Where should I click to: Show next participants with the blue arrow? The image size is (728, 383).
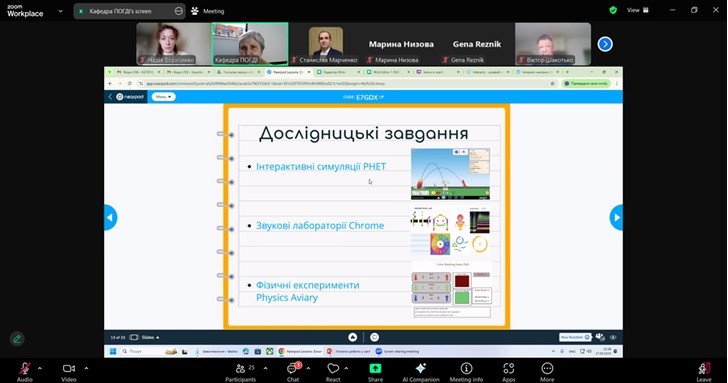coord(605,44)
